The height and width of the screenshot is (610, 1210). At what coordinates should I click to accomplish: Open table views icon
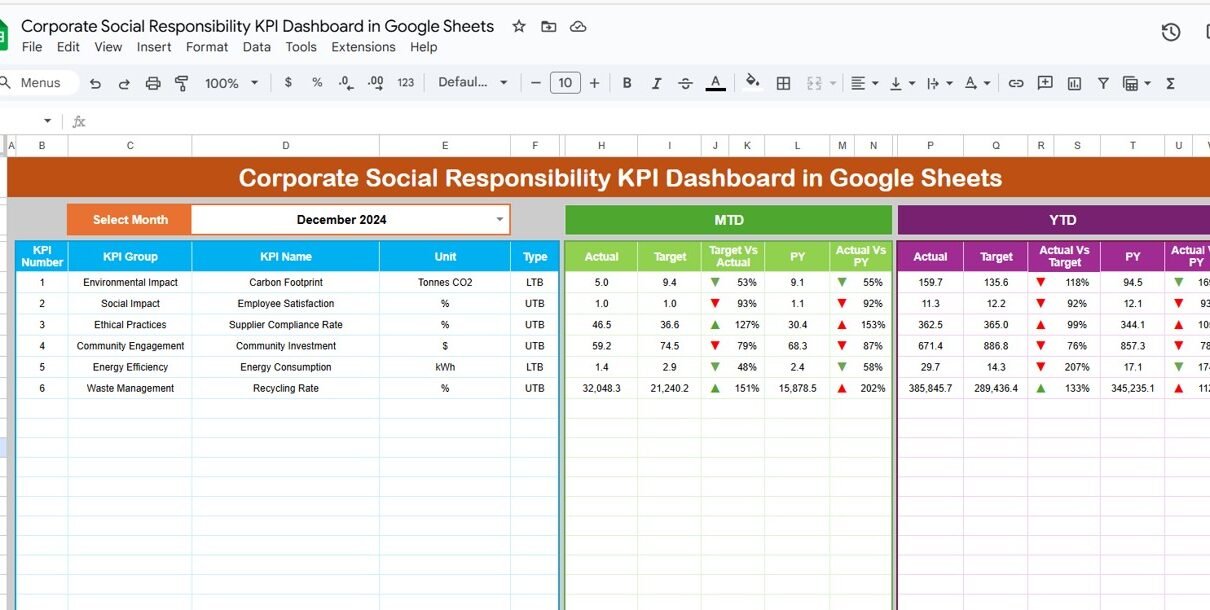tap(1136, 83)
